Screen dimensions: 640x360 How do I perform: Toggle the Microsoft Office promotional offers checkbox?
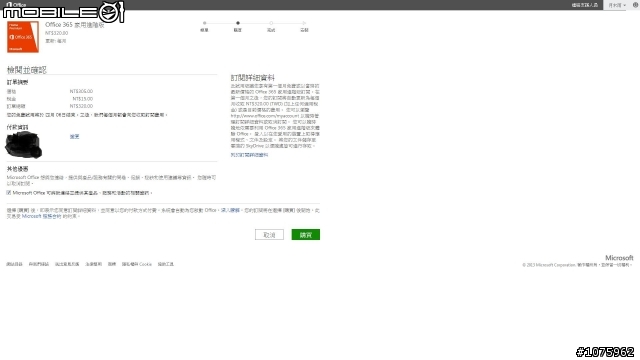[9, 193]
